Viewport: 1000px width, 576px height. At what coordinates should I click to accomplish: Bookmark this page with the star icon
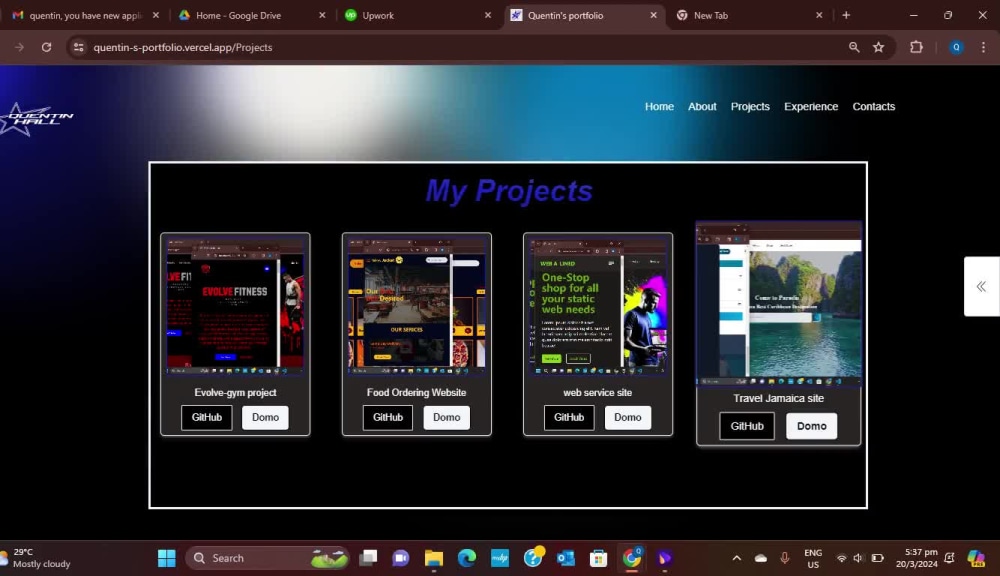(879, 47)
